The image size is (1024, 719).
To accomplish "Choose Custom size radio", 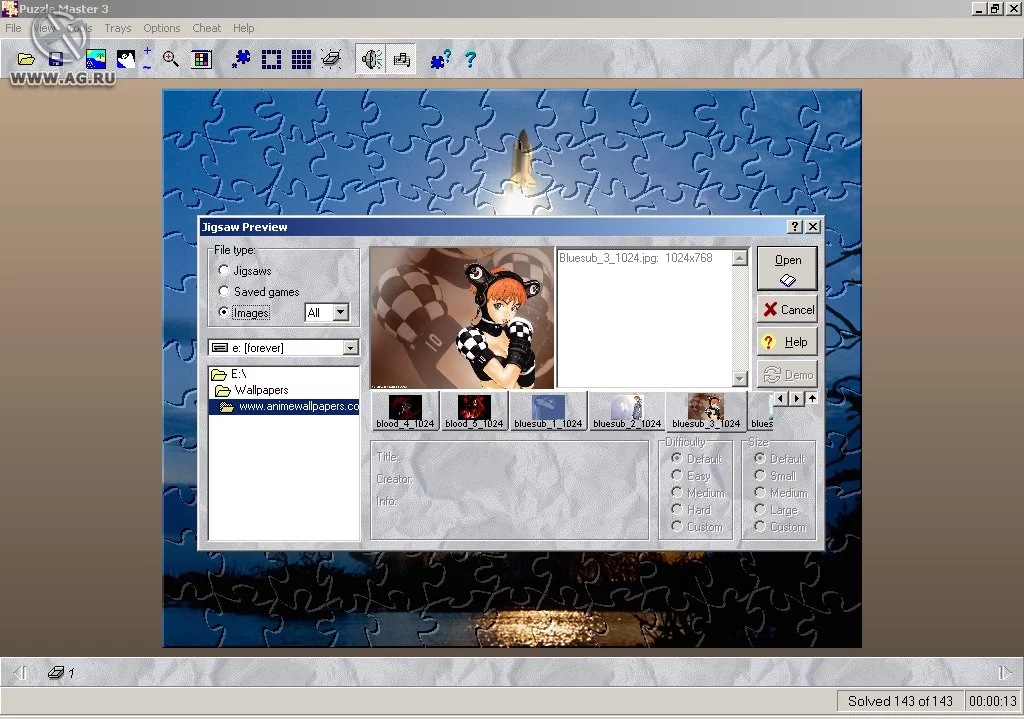I will [x=760, y=526].
